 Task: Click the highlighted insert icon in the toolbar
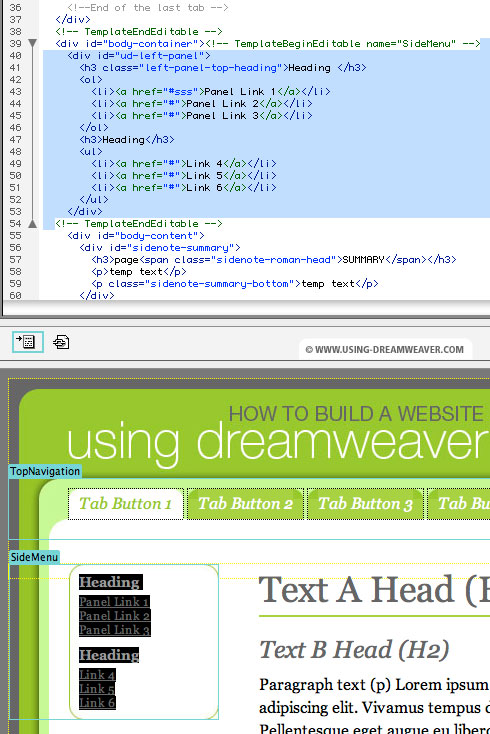[28, 342]
